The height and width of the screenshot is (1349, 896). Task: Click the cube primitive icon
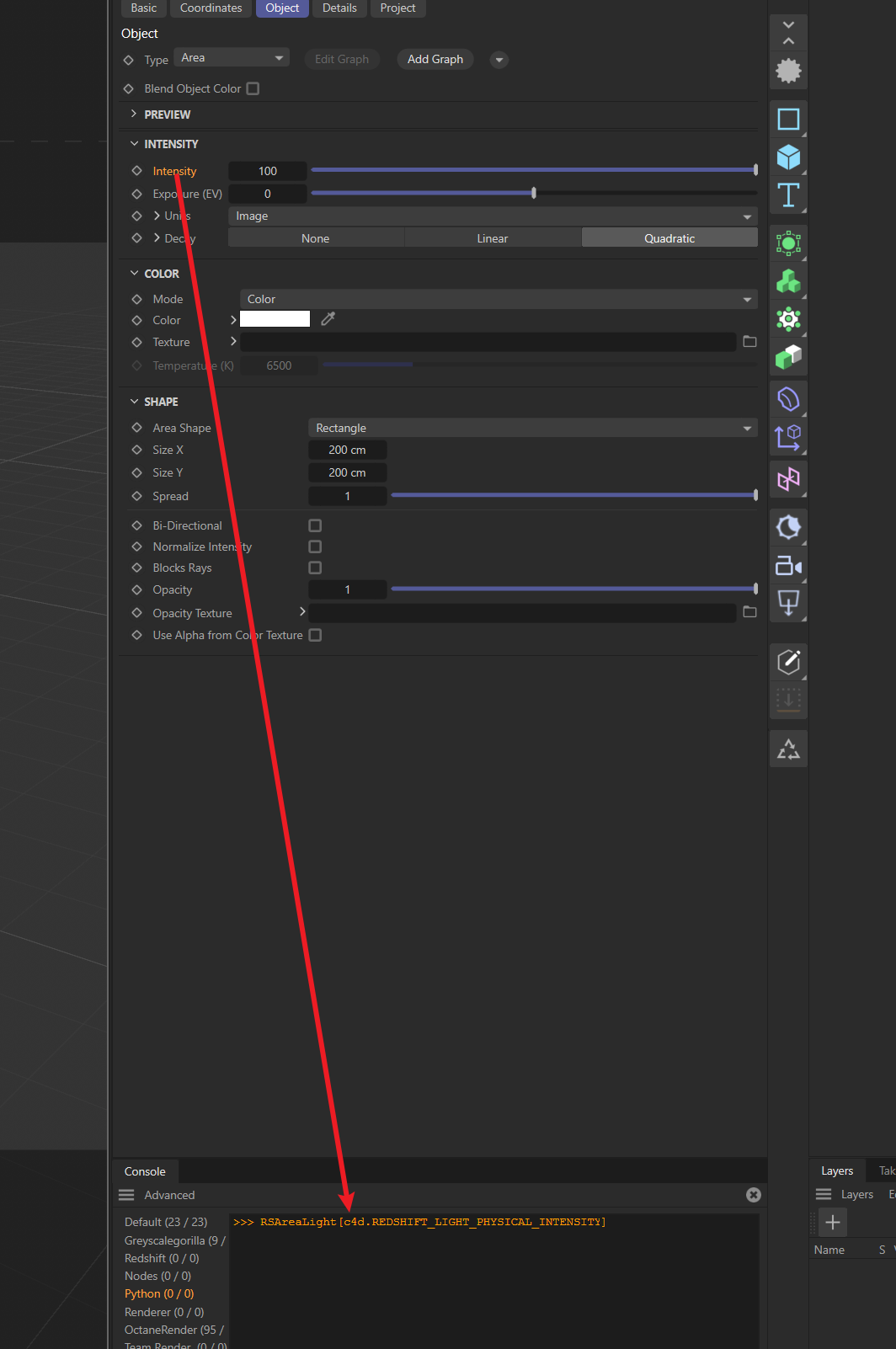coord(788,157)
